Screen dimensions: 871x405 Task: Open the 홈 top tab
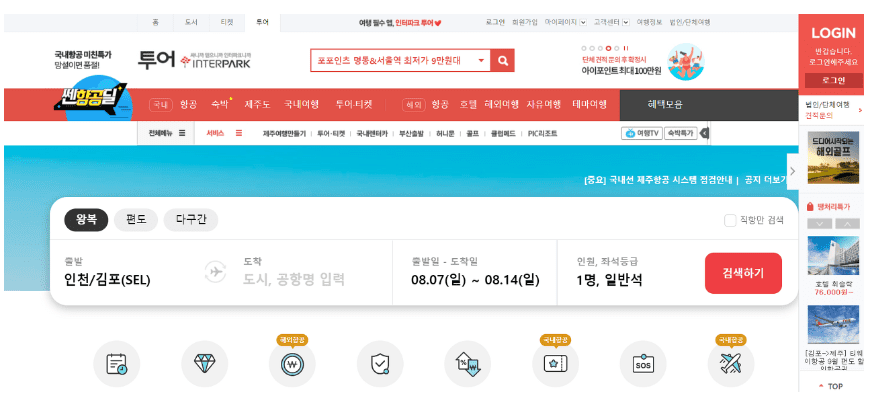(x=156, y=23)
